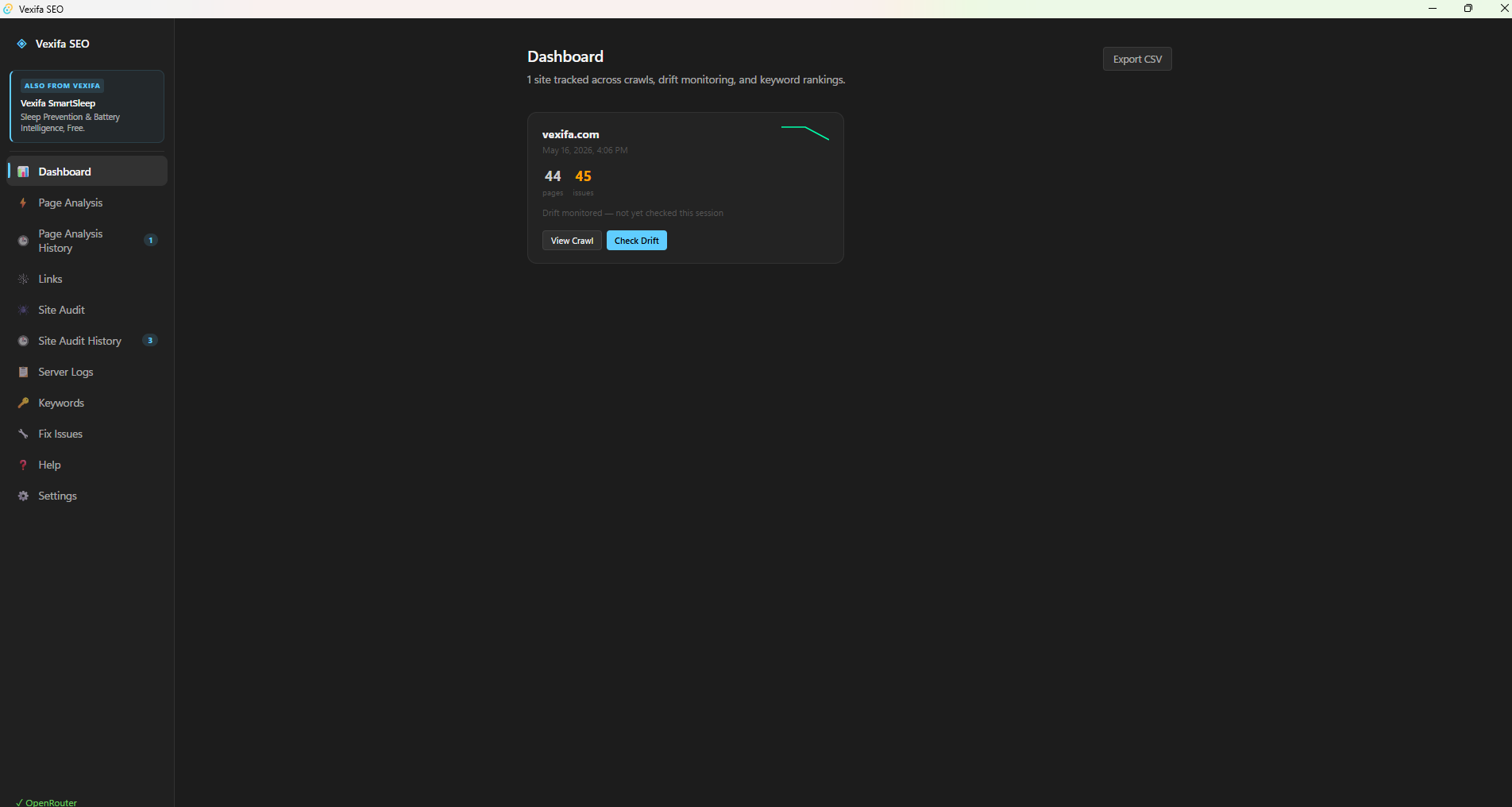
Task: Restore down the Vexifa SEO window
Action: 1468,9
